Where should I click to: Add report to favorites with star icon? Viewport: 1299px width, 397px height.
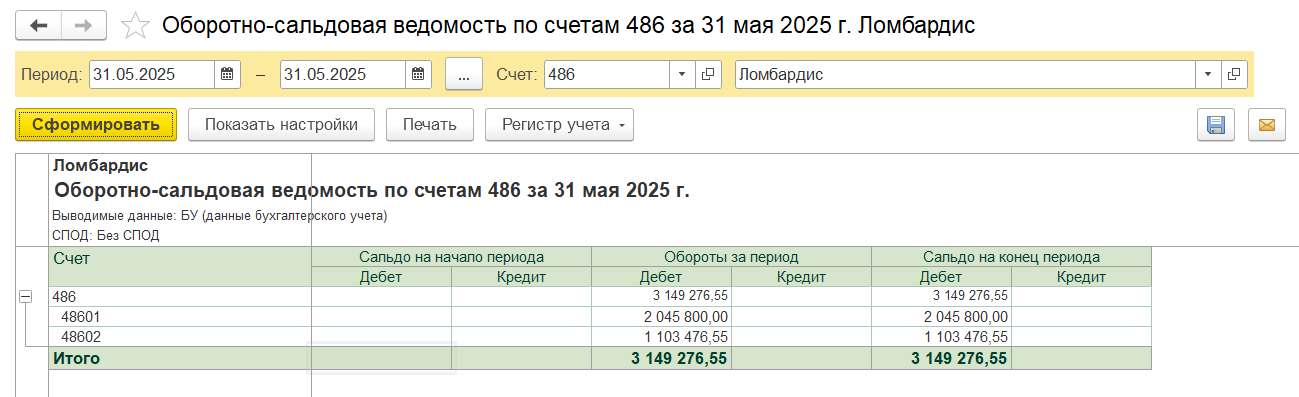[134, 26]
